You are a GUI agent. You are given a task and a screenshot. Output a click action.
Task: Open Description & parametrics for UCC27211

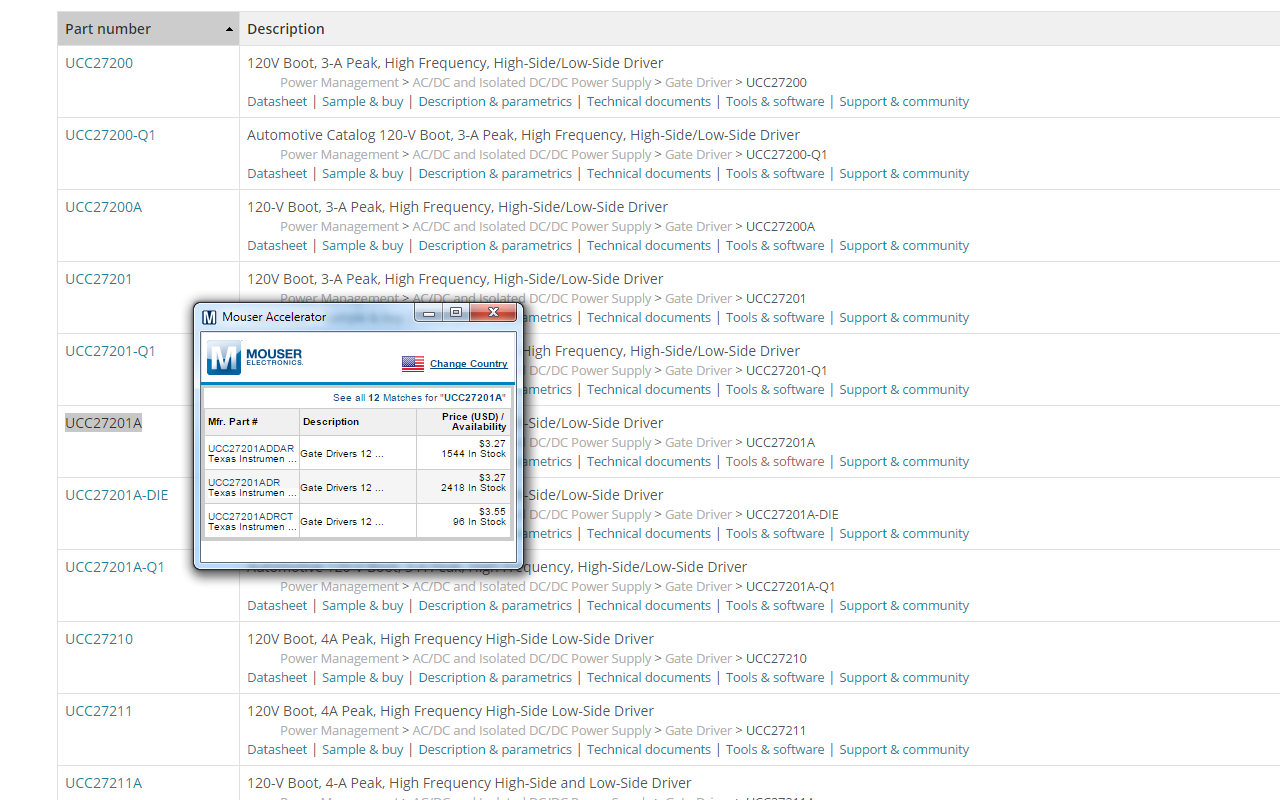point(495,750)
